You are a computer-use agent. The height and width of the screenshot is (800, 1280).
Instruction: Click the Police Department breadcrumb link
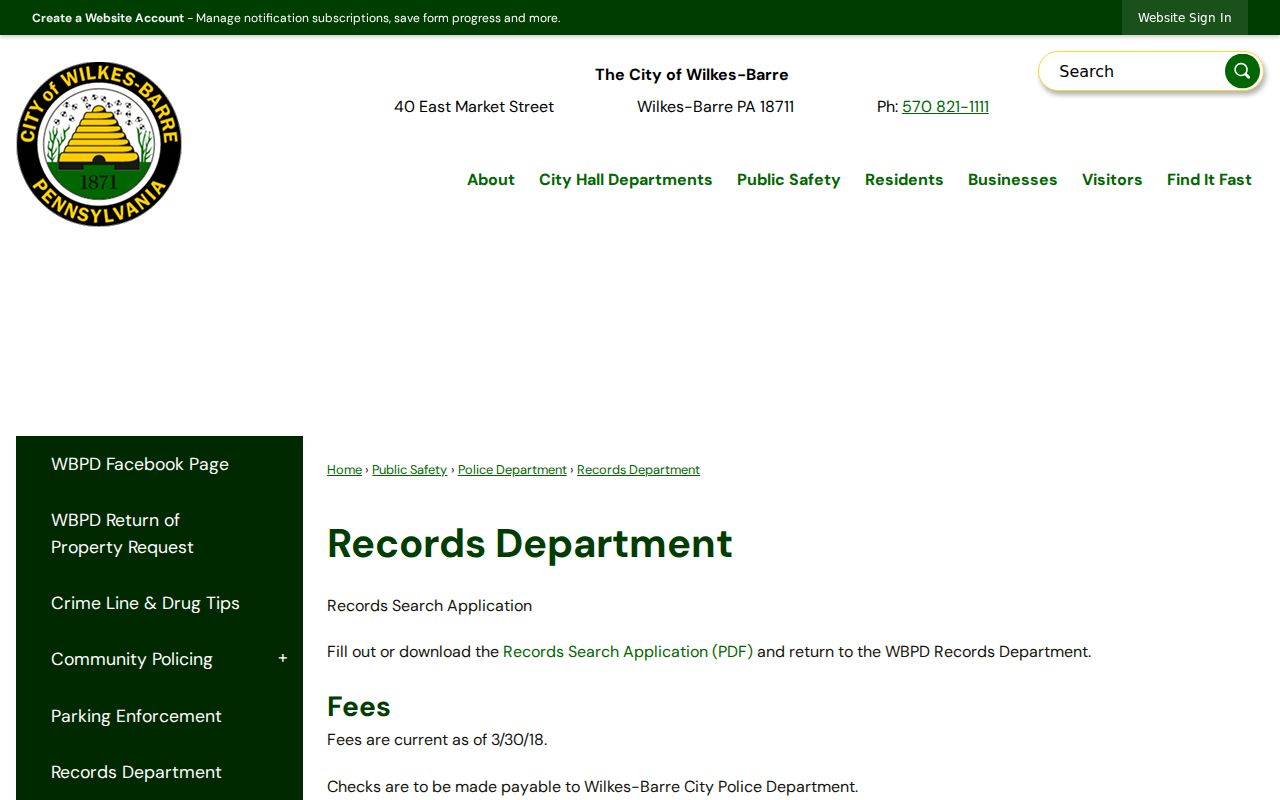click(512, 470)
